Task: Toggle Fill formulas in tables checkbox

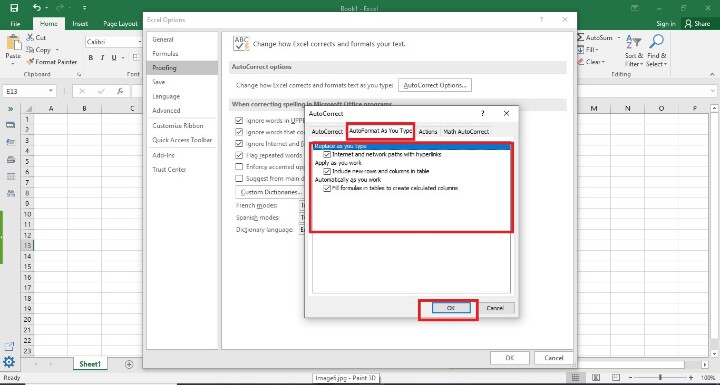Action: (x=327, y=188)
